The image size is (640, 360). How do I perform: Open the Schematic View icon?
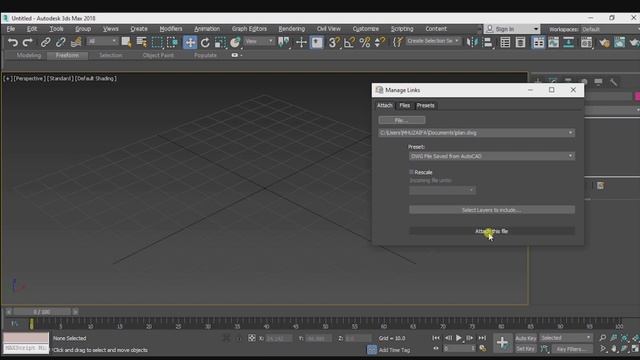tap(569, 42)
